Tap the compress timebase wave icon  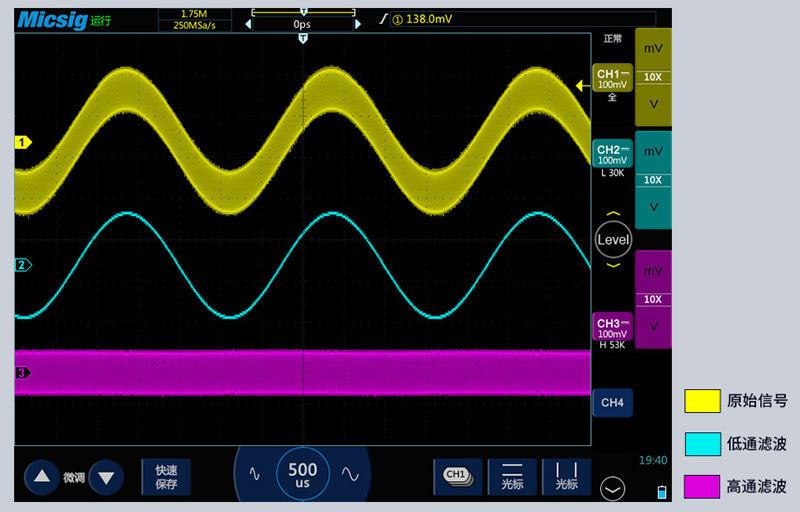(254, 474)
